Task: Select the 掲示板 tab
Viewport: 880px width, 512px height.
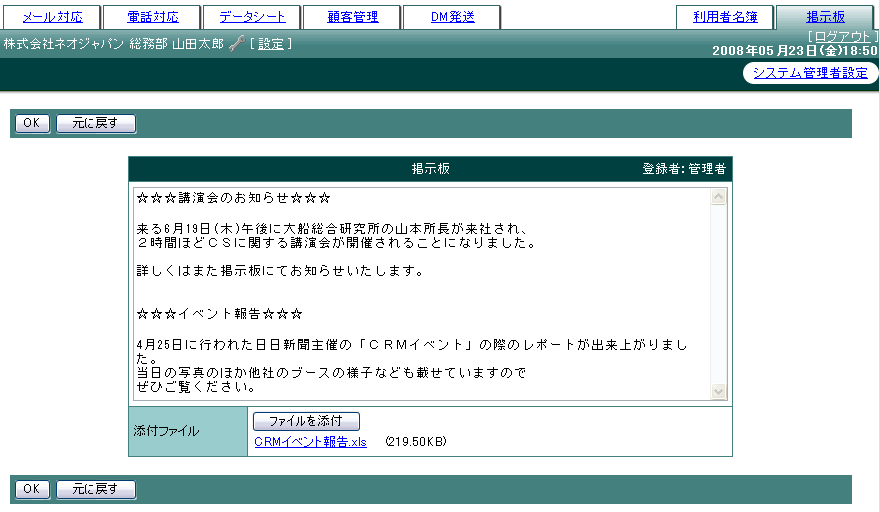Action: (825, 17)
